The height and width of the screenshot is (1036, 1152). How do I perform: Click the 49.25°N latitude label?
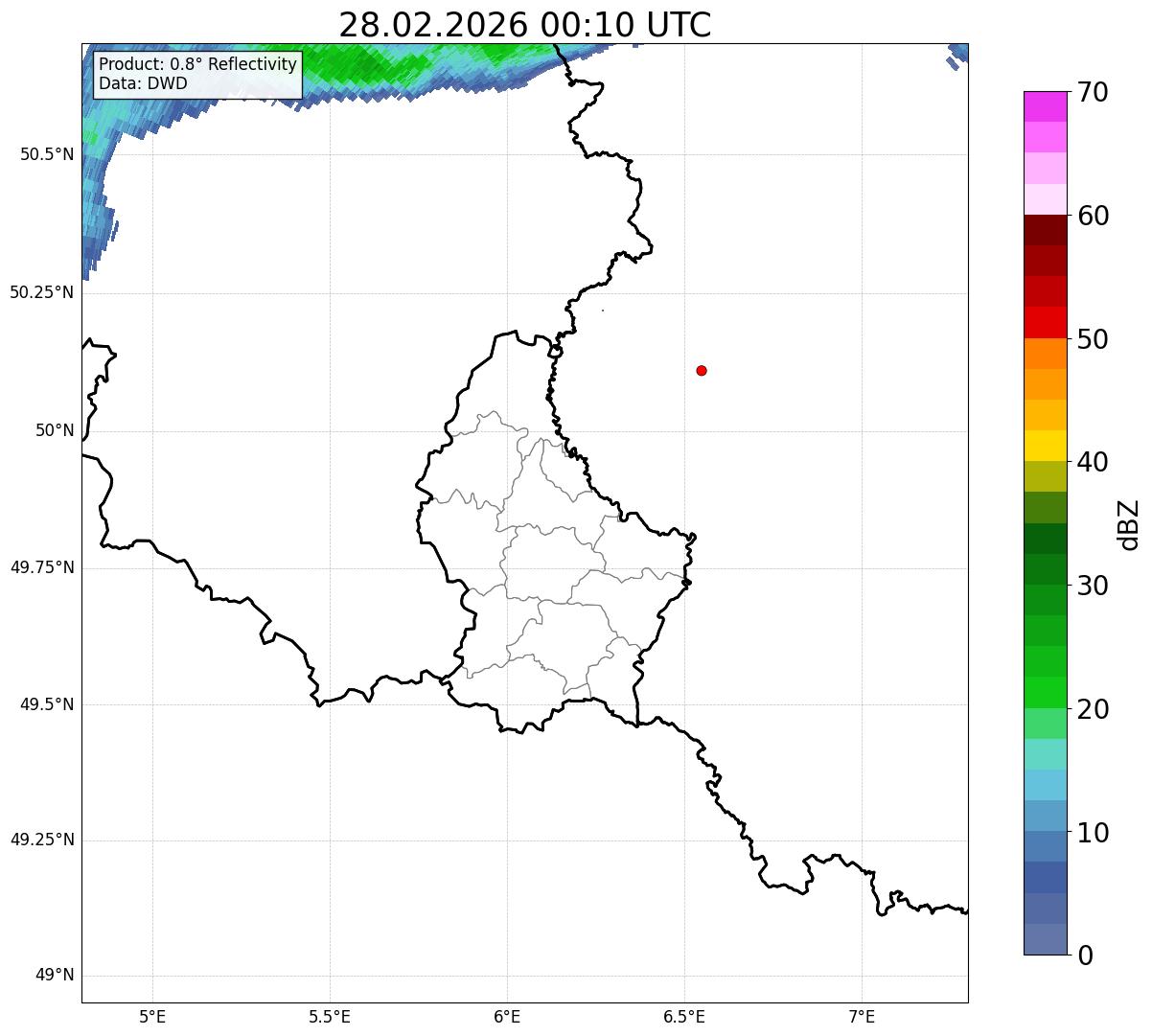pyautogui.click(x=42, y=840)
